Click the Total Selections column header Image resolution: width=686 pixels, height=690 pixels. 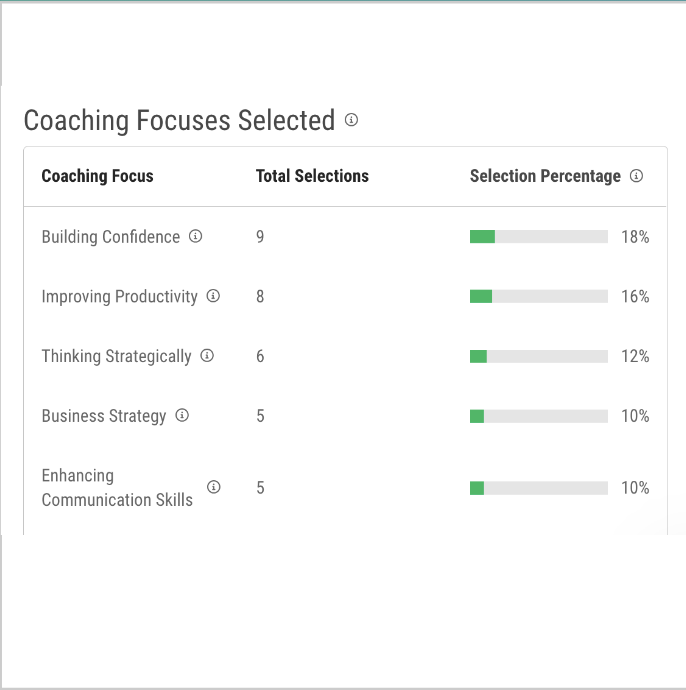(312, 176)
